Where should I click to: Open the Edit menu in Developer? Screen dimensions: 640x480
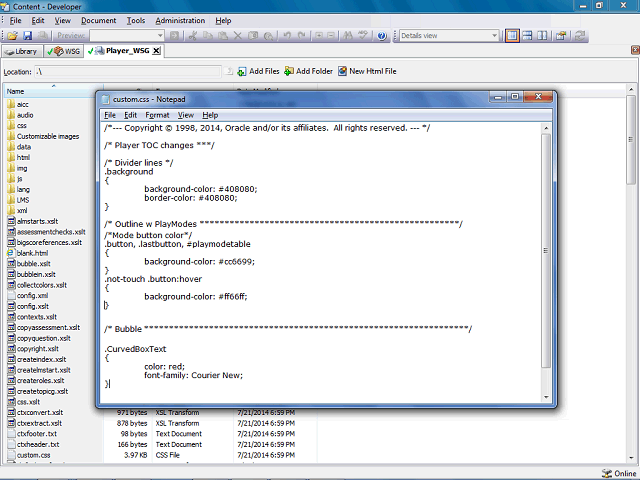point(38,20)
